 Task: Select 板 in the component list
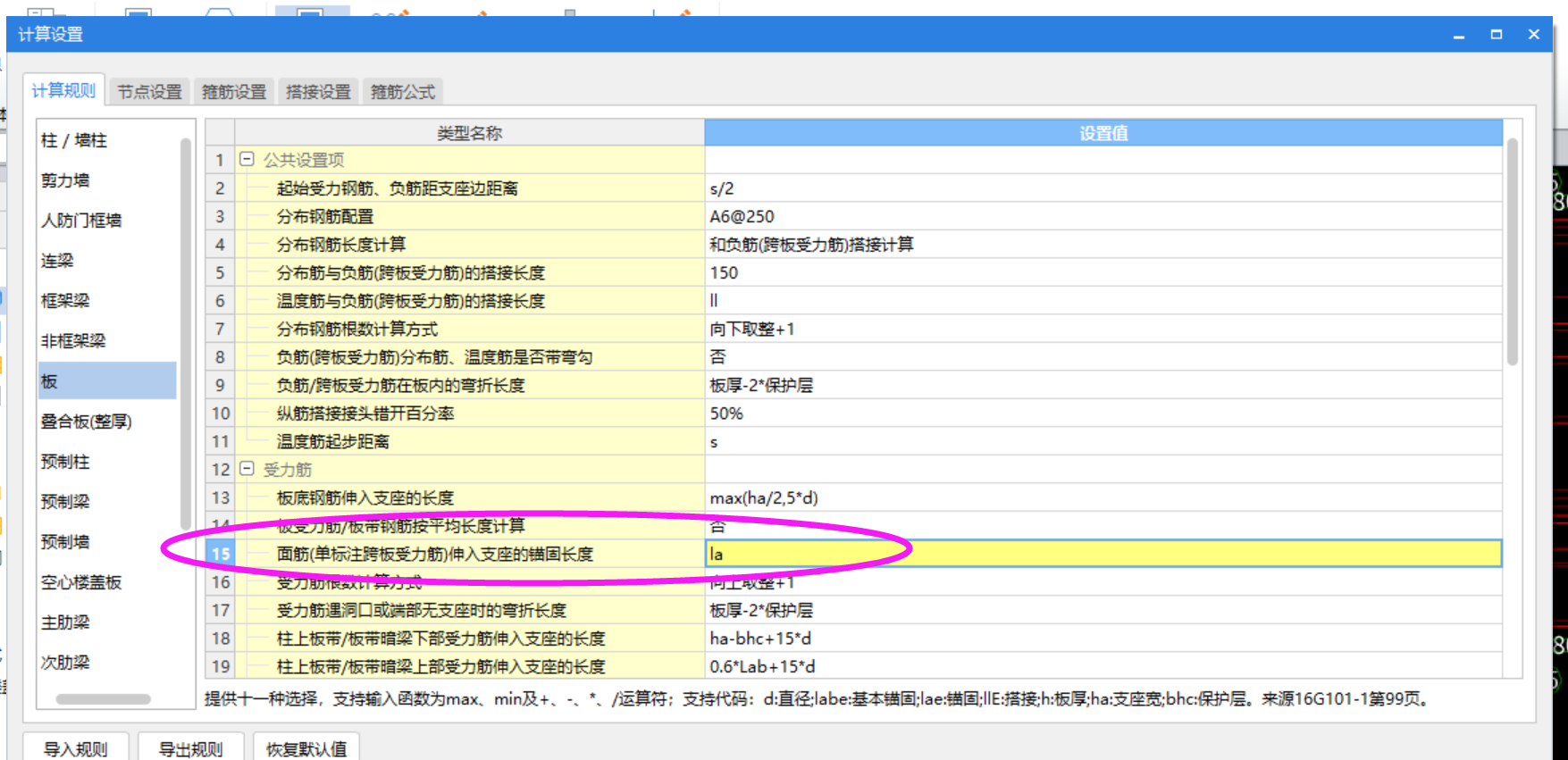(x=107, y=381)
